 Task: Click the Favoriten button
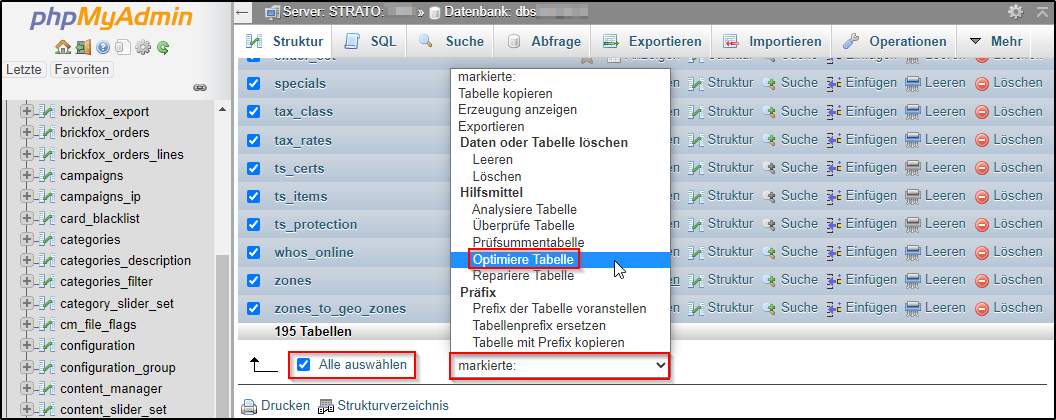[x=82, y=69]
